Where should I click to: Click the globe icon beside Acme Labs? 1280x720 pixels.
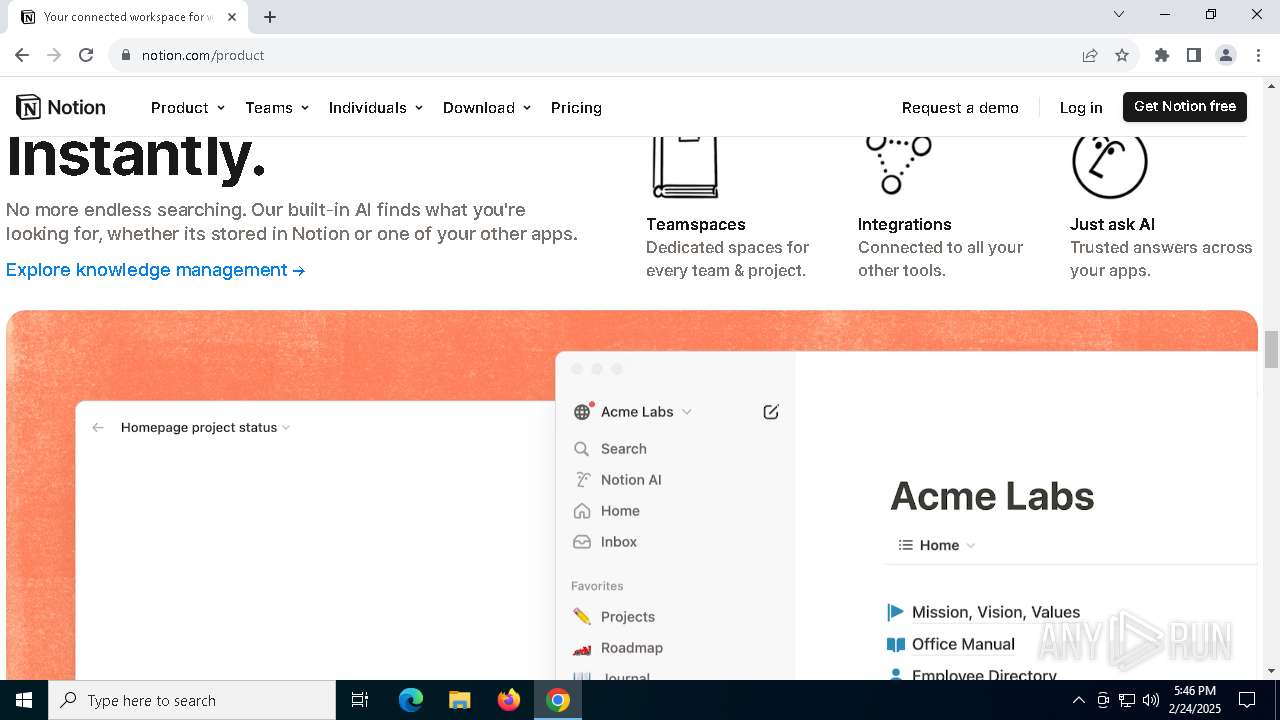pyautogui.click(x=583, y=411)
